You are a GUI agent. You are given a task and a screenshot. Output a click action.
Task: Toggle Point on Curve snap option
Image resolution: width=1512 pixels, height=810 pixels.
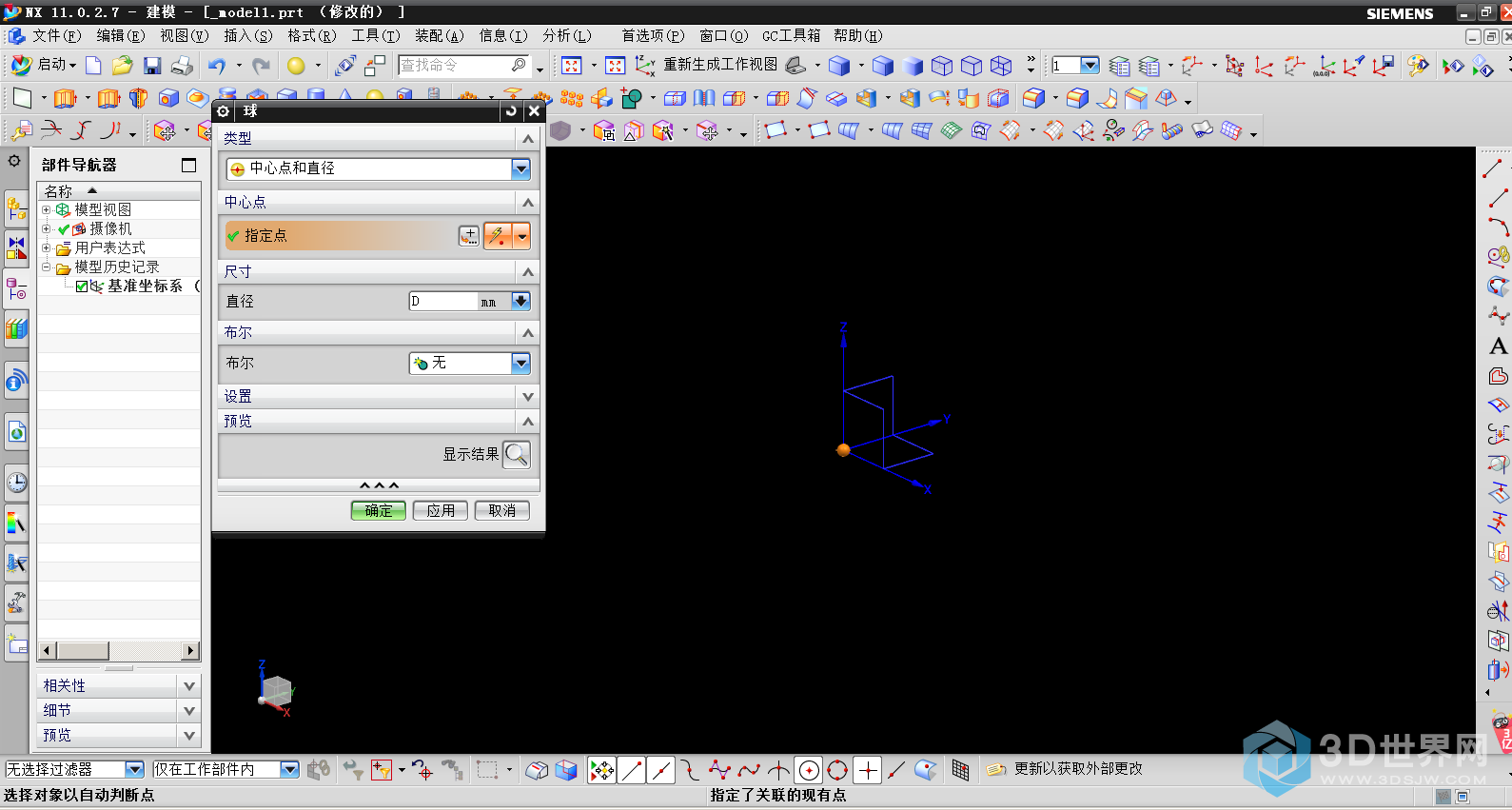(x=896, y=770)
